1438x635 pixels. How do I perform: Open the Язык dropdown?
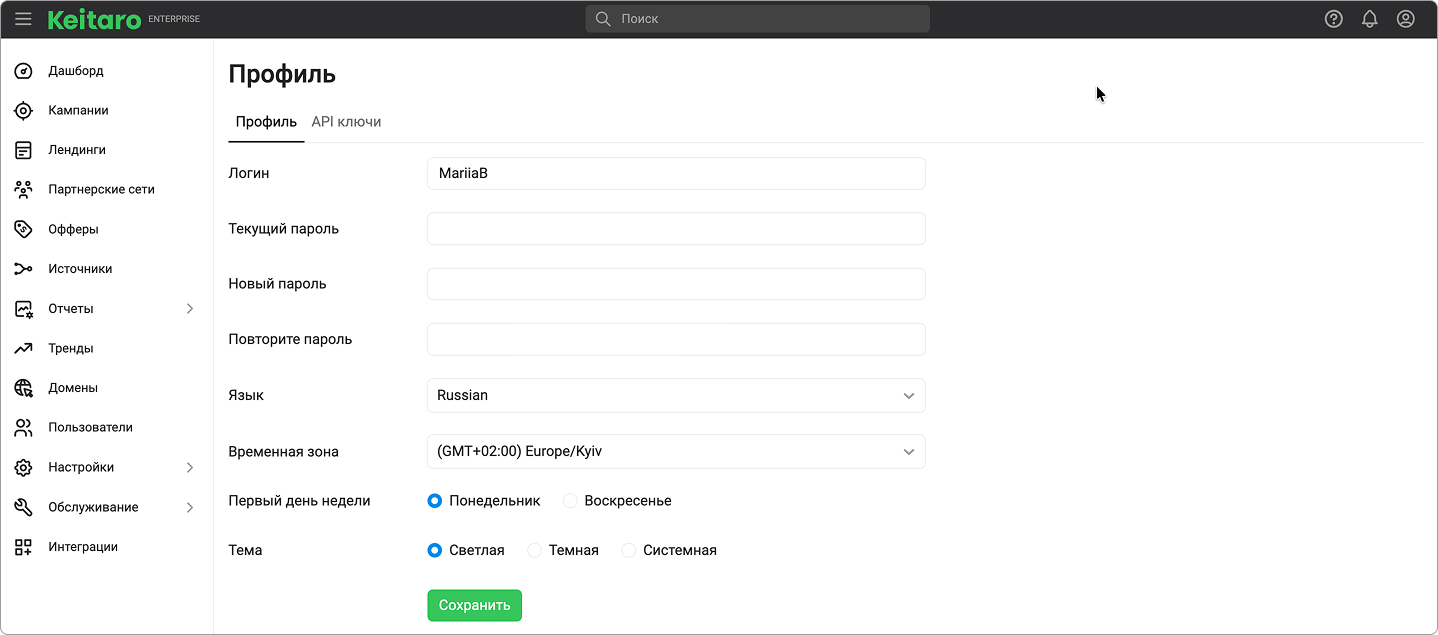point(675,395)
